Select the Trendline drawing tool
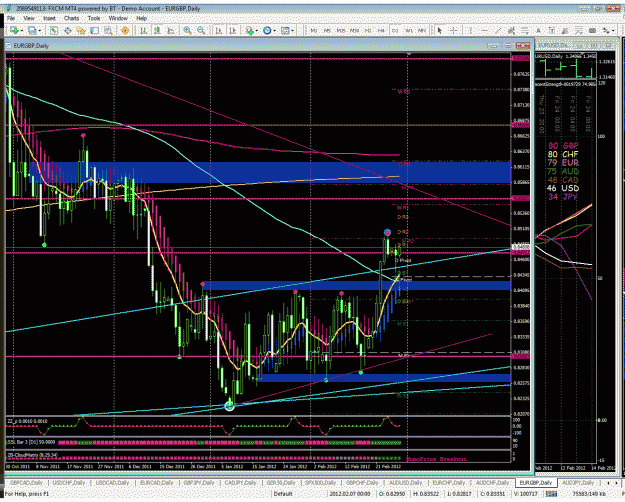Viewport: 625px width, 502px height. coord(498,30)
